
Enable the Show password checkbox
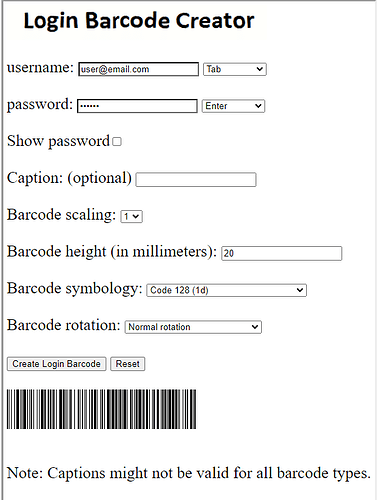point(117,142)
